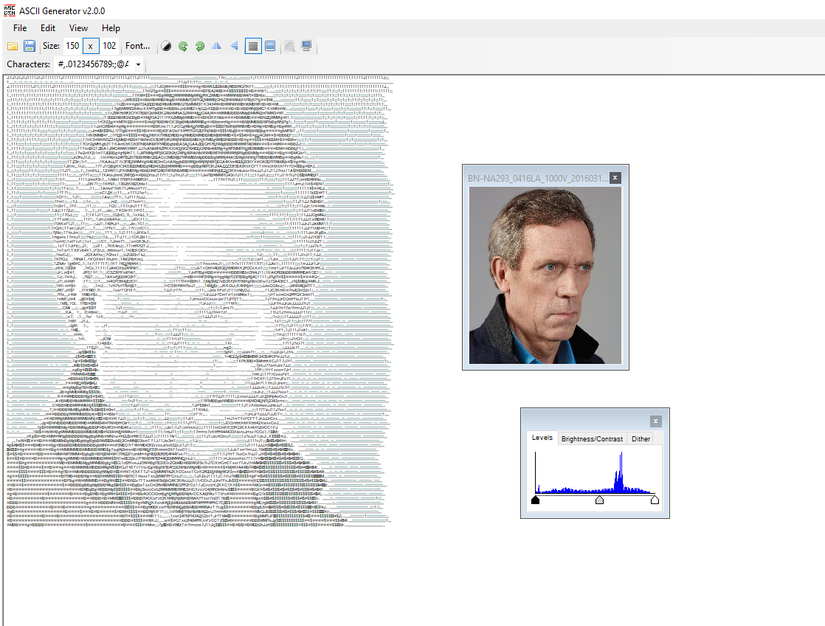Switch output to color ASCII mode
The width and height of the screenshot is (825, 626).
(270, 46)
